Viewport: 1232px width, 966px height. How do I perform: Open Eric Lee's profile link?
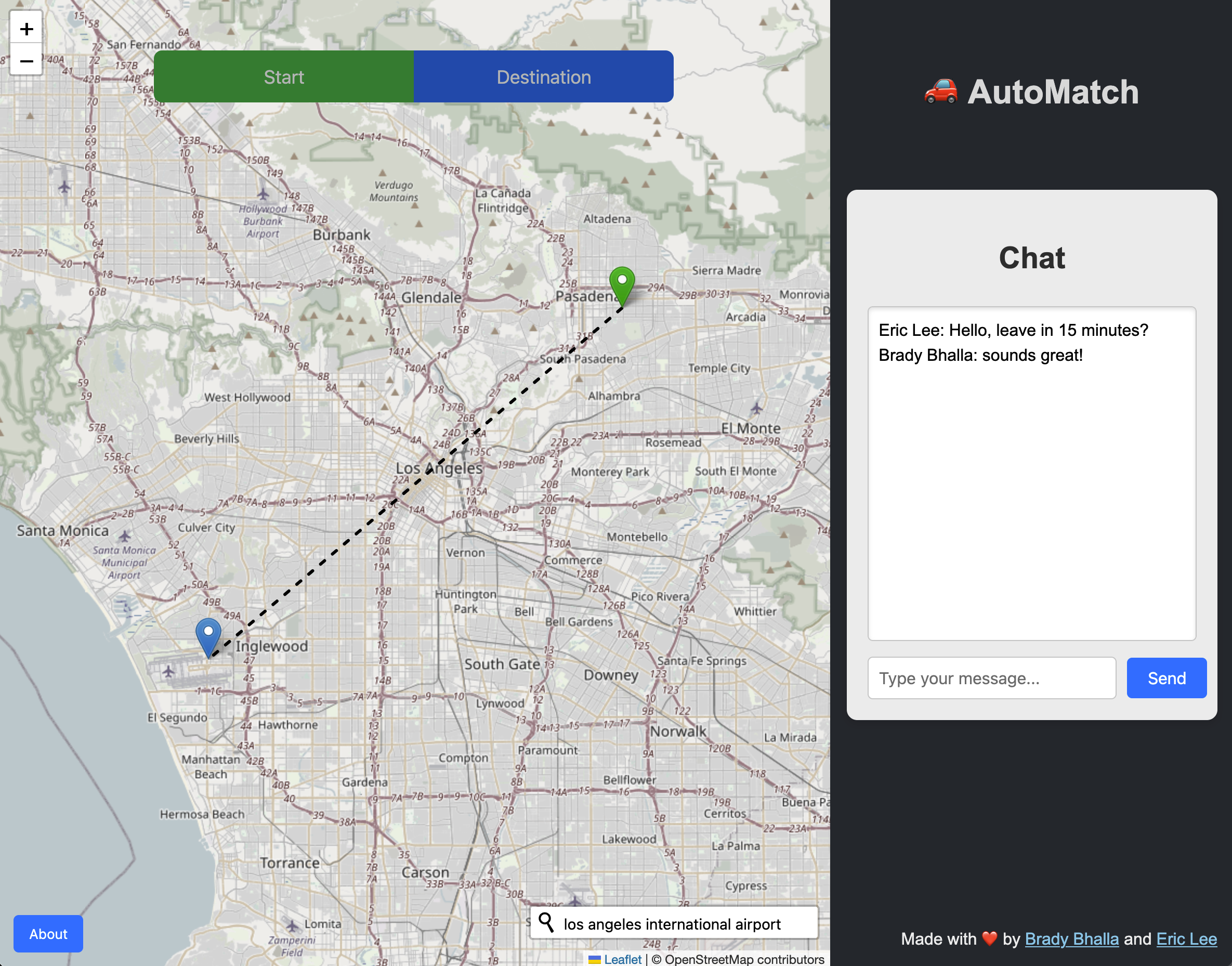[x=1186, y=939]
